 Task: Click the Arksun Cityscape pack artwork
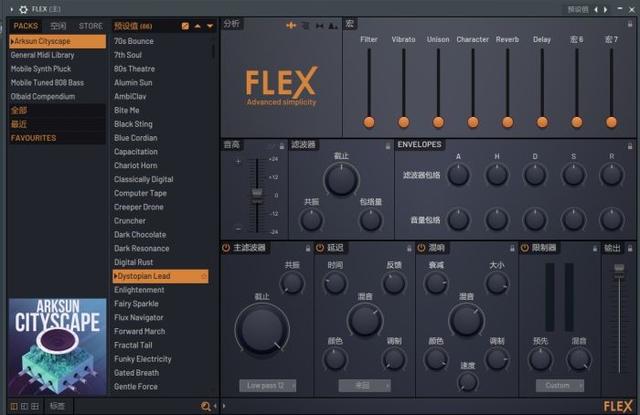click(x=58, y=347)
